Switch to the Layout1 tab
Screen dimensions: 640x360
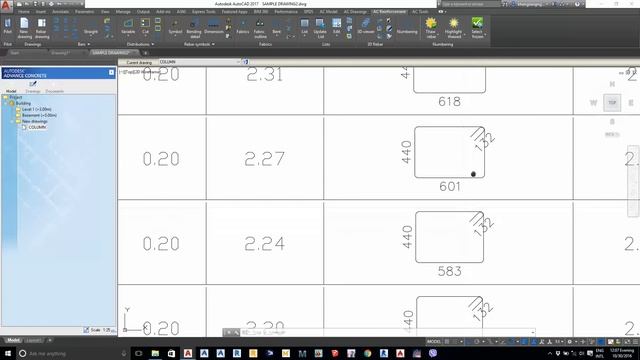coord(33,340)
